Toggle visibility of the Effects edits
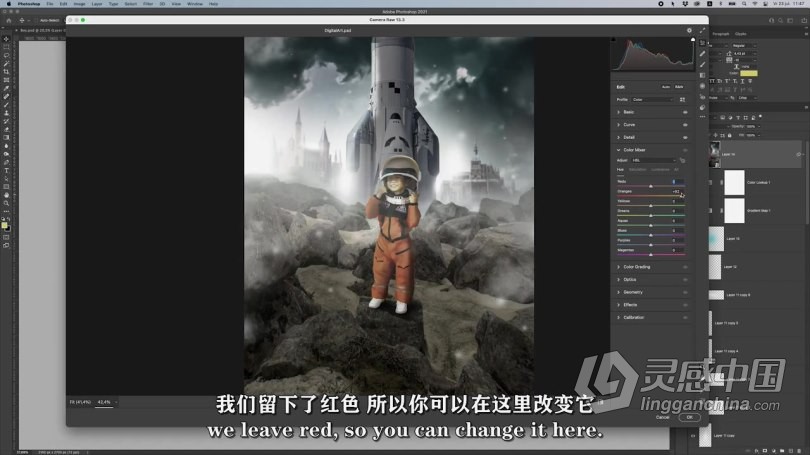 tap(685, 305)
